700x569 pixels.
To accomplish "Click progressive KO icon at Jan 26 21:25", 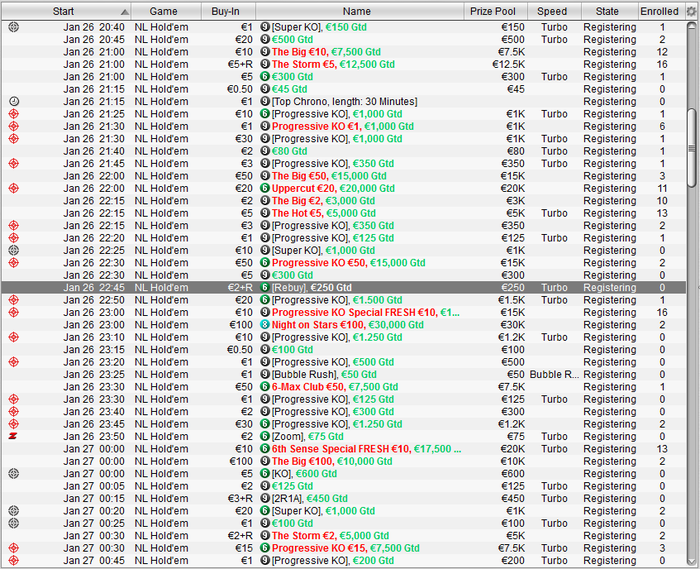I will click(14, 114).
